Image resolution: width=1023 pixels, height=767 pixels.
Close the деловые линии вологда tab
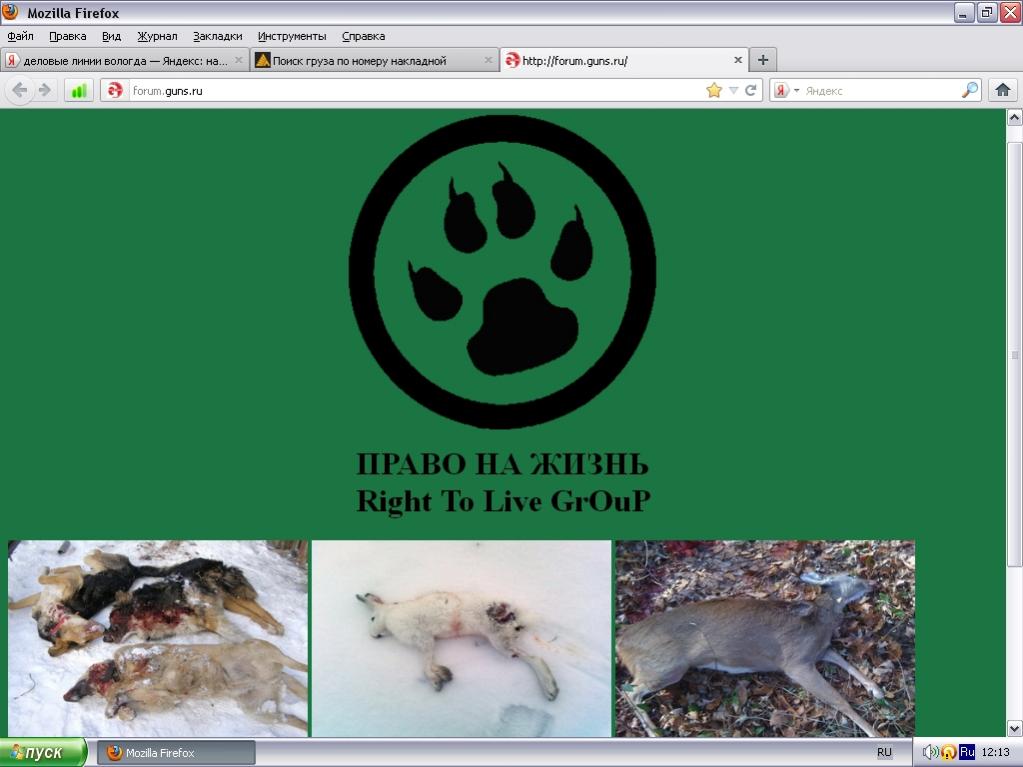[x=239, y=60]
